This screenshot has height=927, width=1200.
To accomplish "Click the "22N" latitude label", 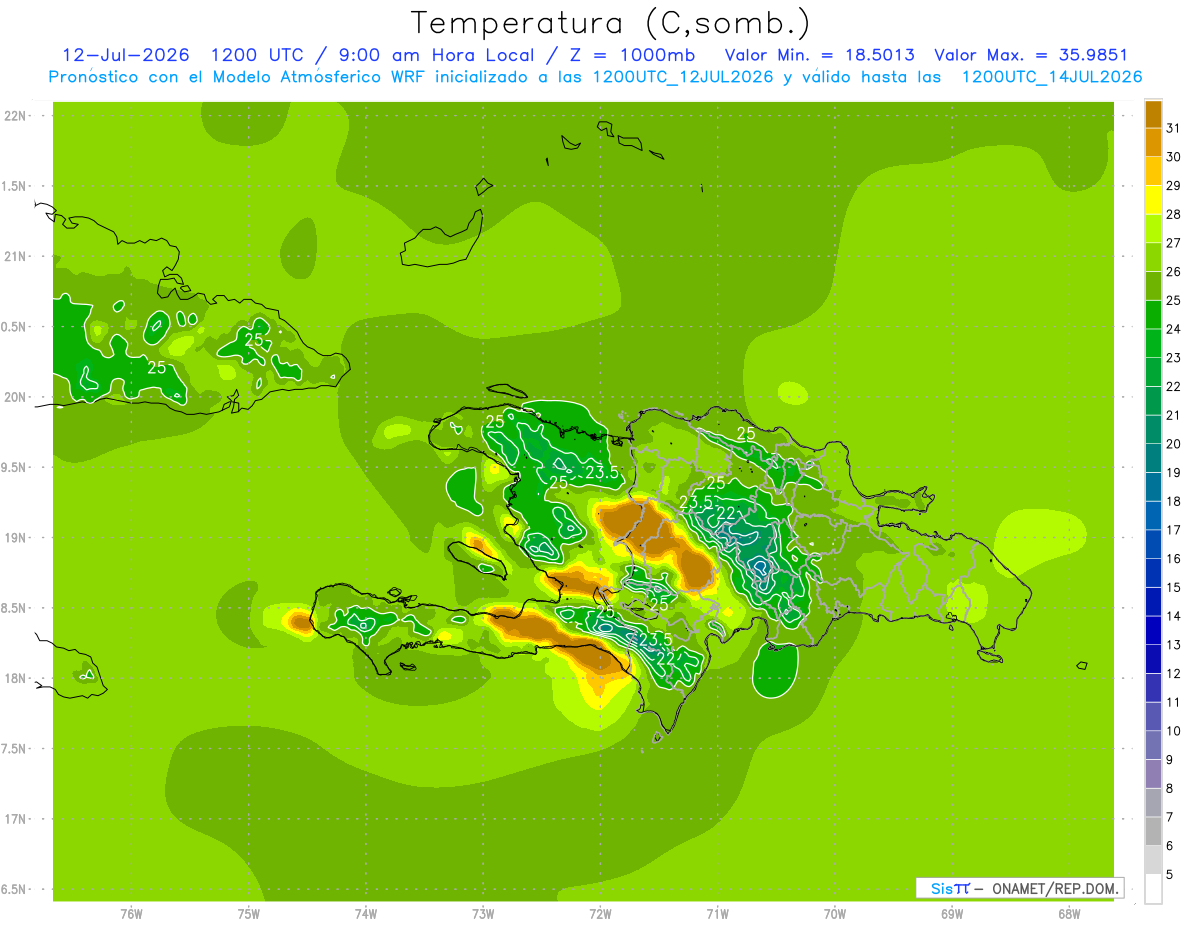I will pos(15,116).
